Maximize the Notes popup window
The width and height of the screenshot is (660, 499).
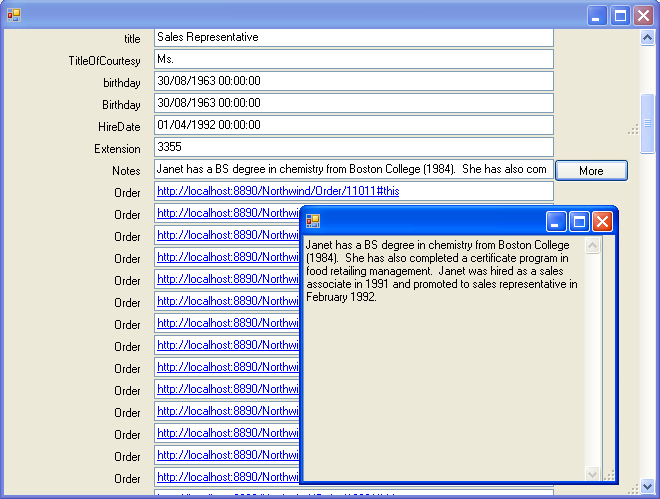[579, 221]
